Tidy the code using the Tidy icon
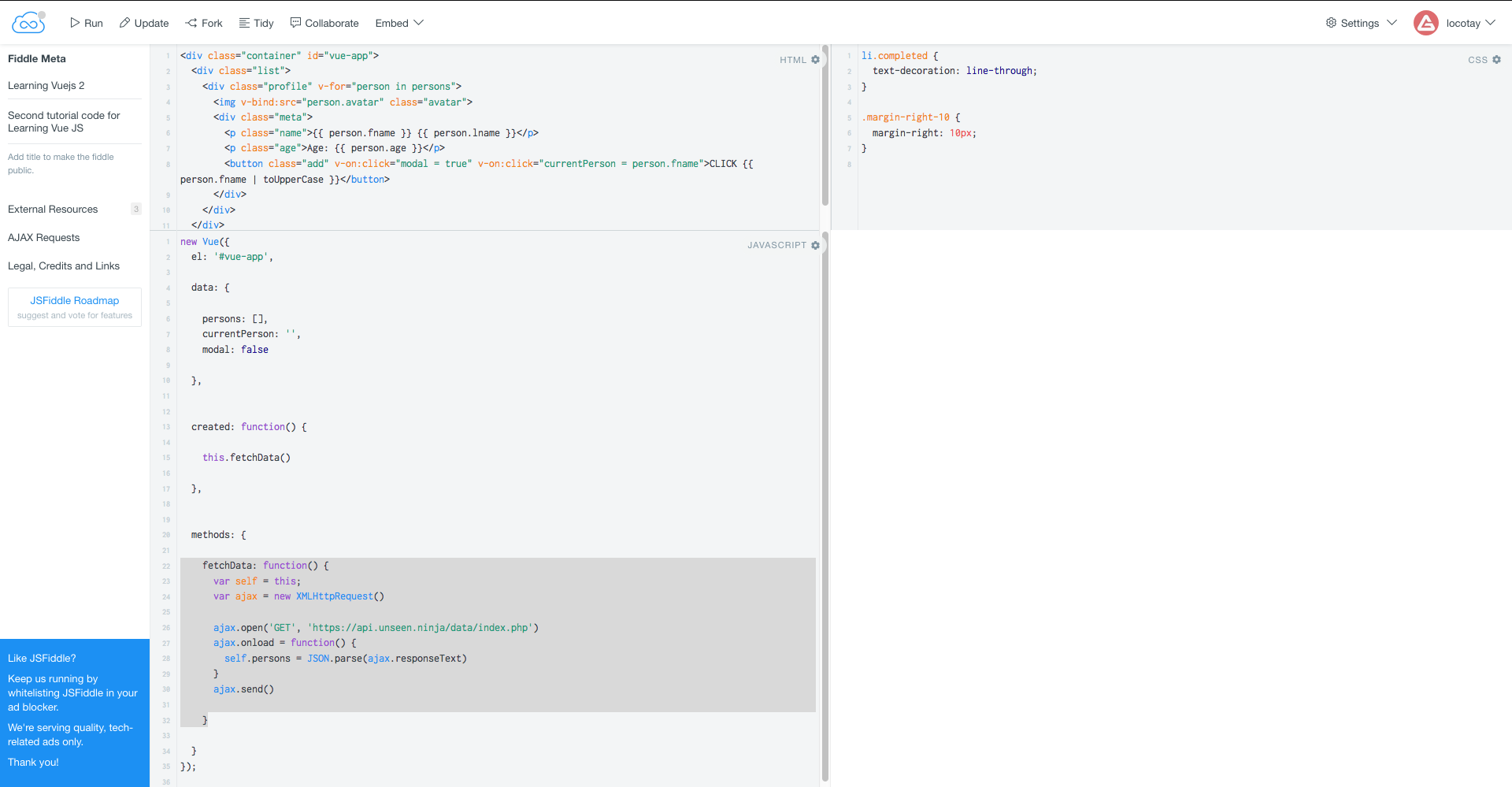Screen dimensions: 1512x787 click(x=245, y=23)
